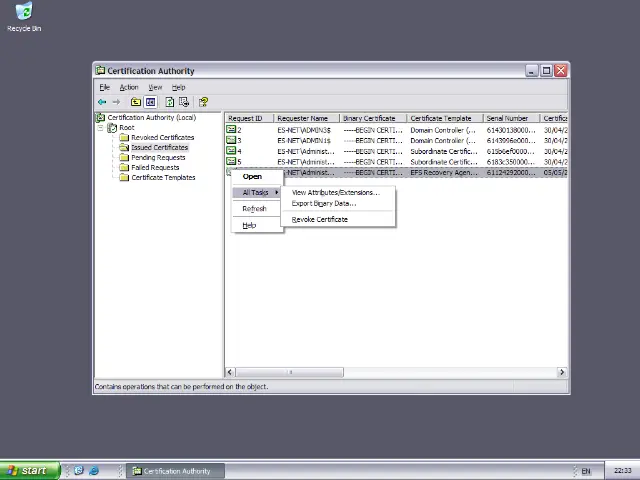Image resolution: width=640 pixels, height=480 pixels.
Task: Sort by the Request ID column header
Action: (249, 118)
